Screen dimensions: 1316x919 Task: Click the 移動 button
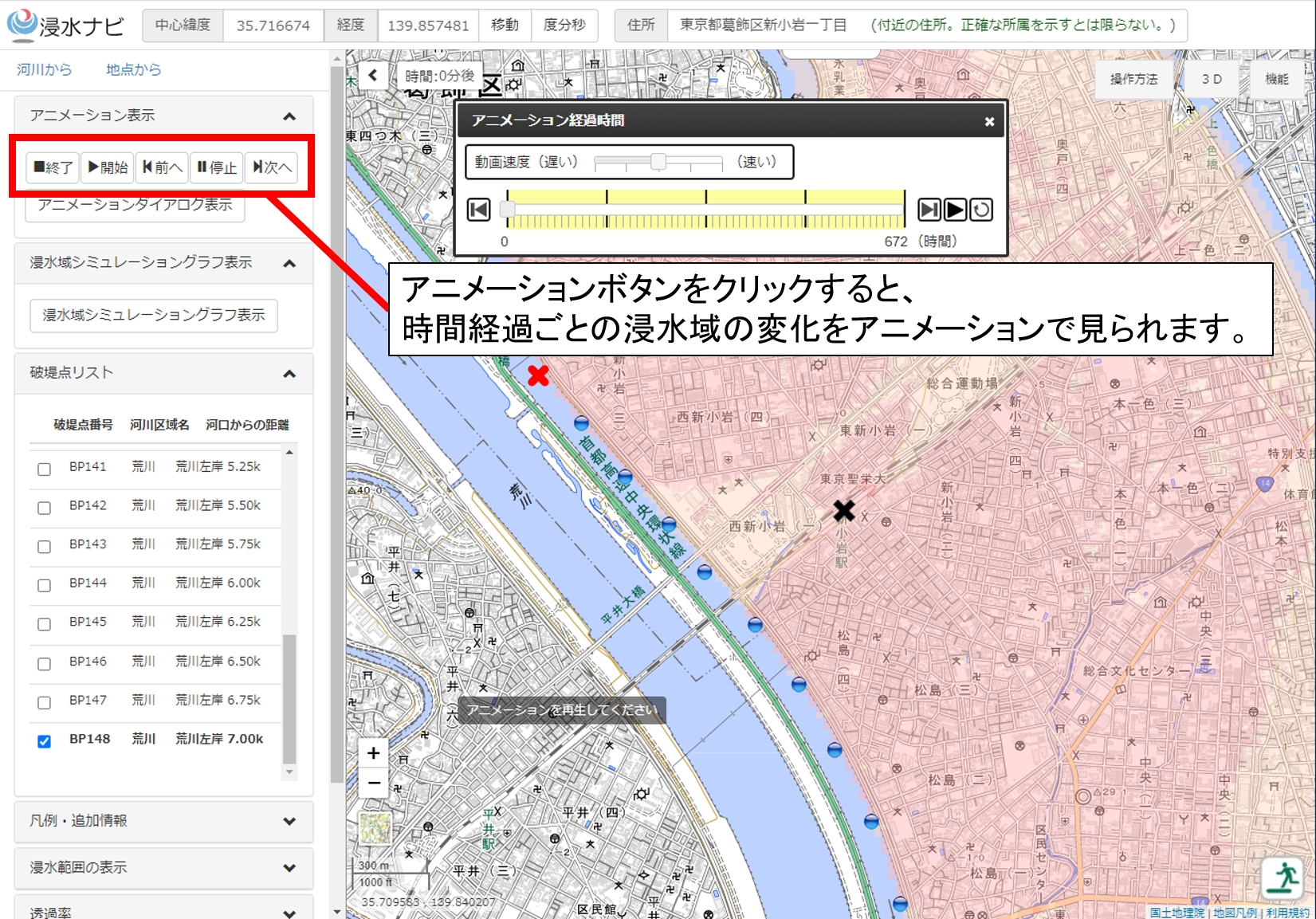(x=505, y=25)
